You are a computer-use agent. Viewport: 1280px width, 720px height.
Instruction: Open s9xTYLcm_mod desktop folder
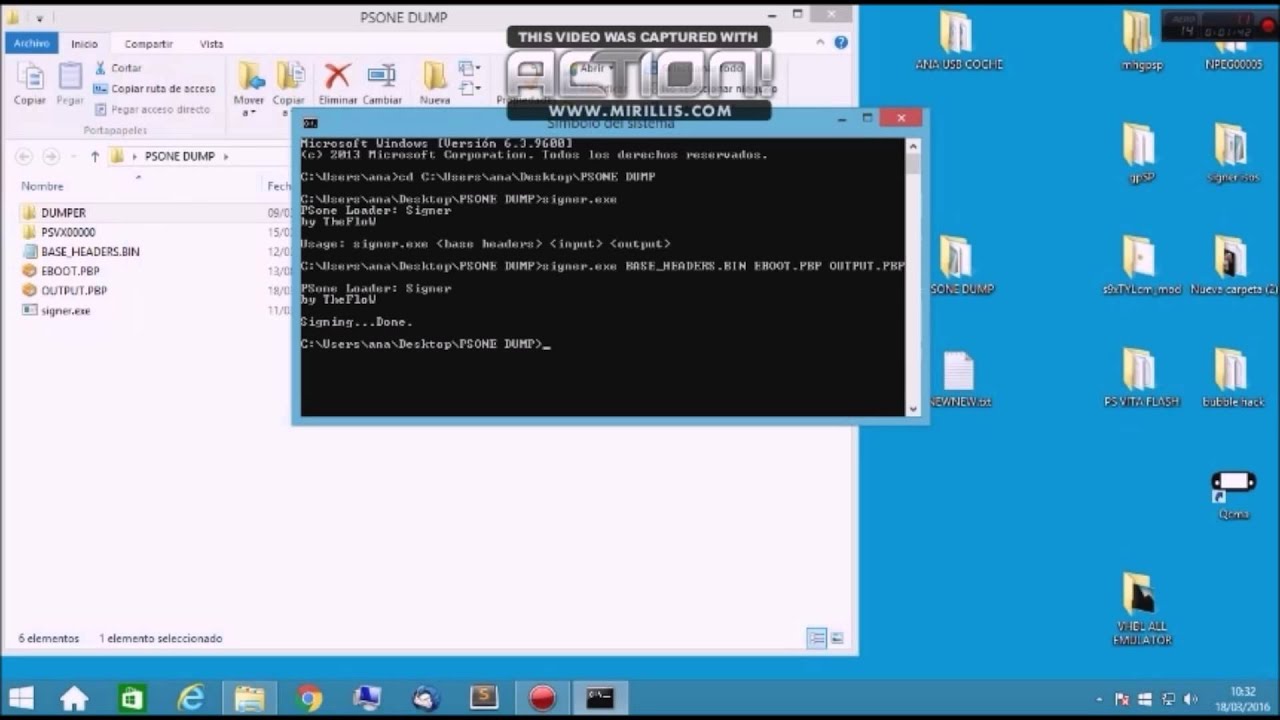(x=1141, y=266)
